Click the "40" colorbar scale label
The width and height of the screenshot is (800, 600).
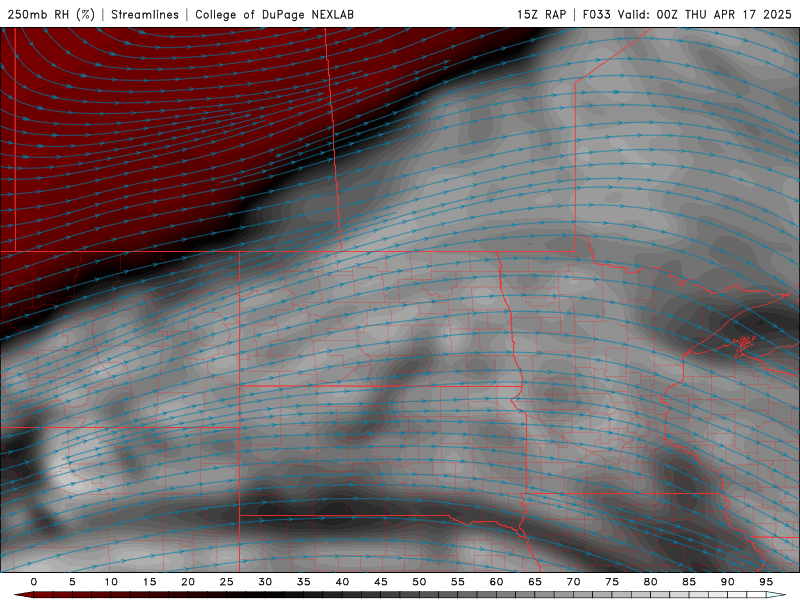(342, 582)
